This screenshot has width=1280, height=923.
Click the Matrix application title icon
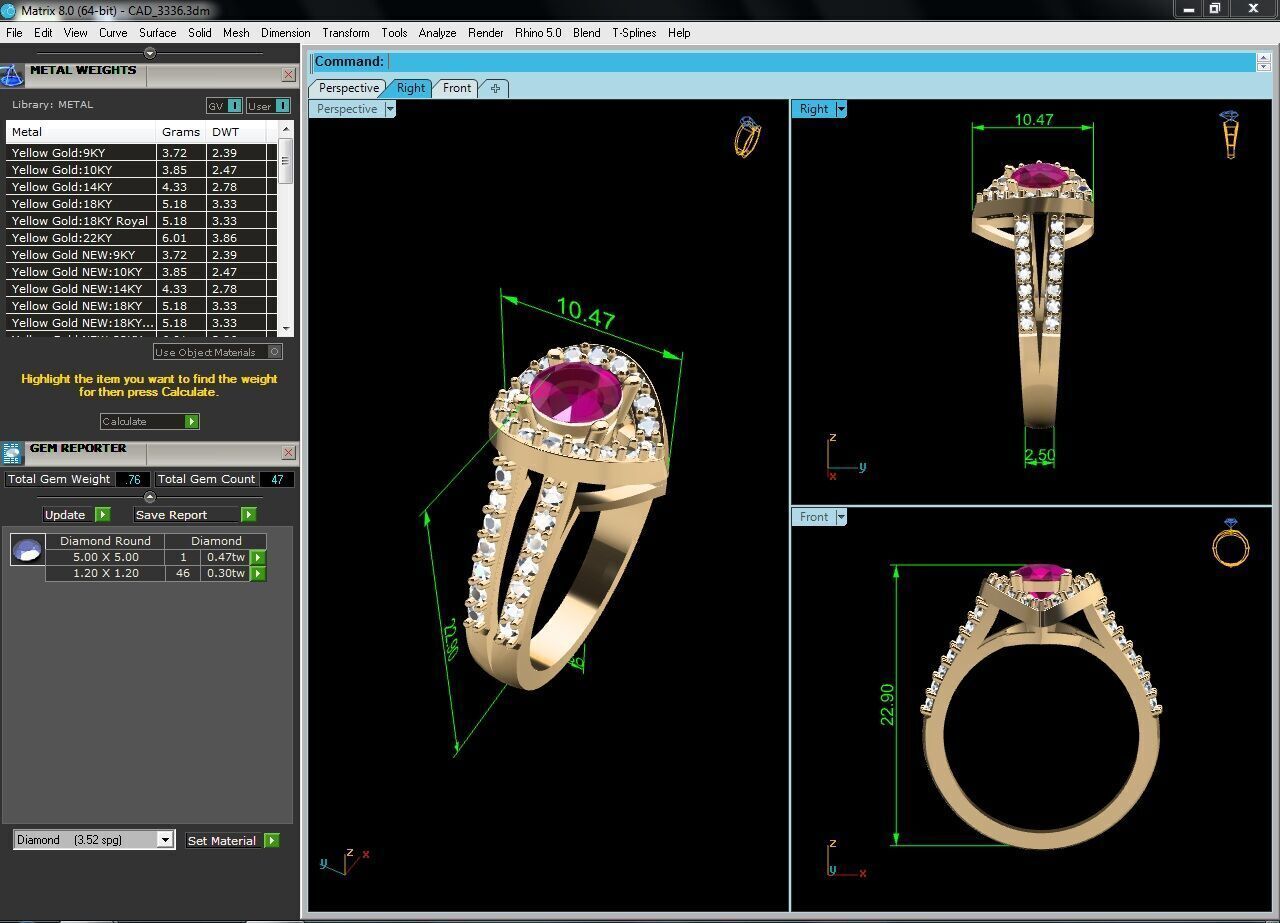9,9
